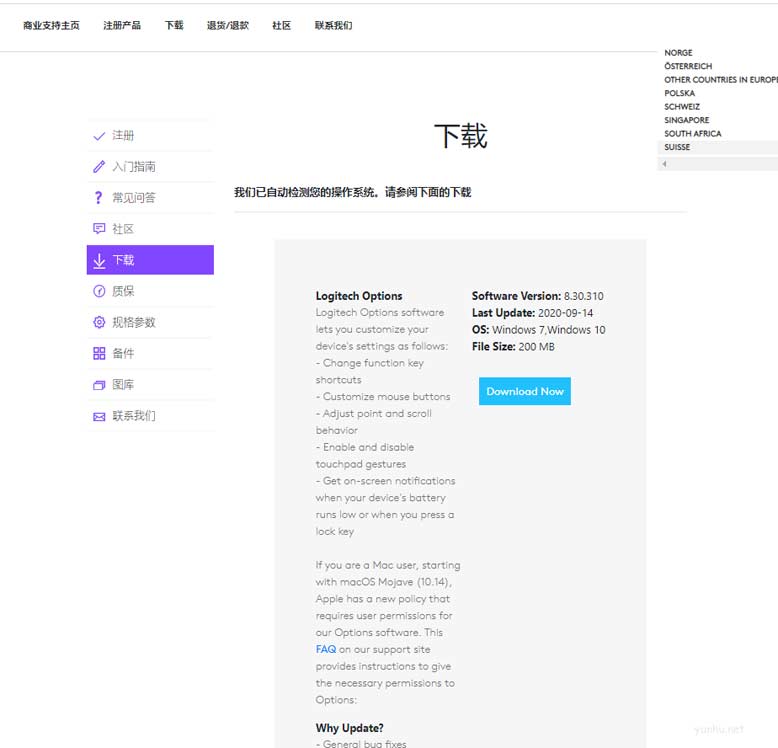
Task: Click the envelope icon for 联系我们
Action: (99, 417)
